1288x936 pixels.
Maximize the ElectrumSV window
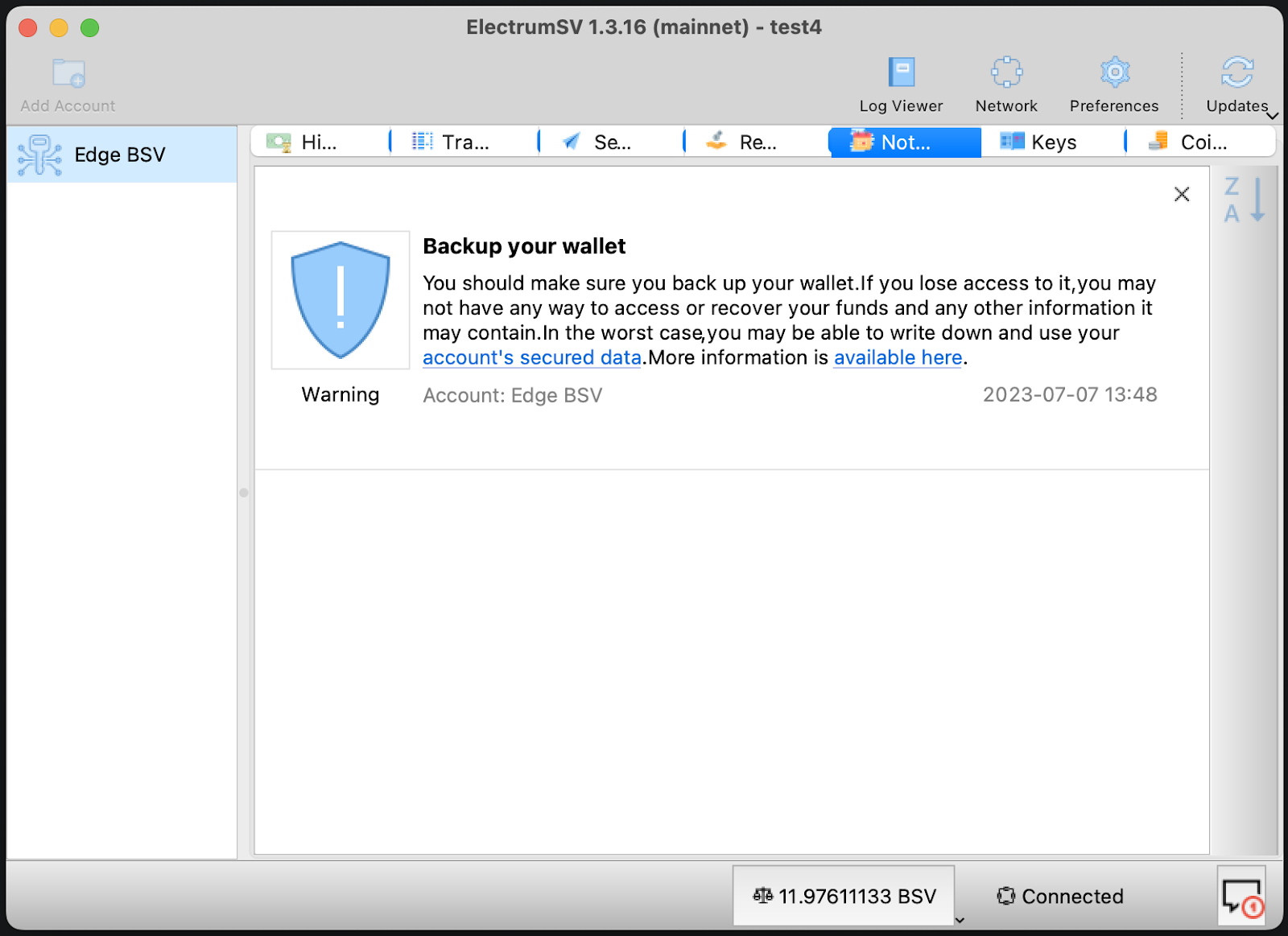(89, 27)
